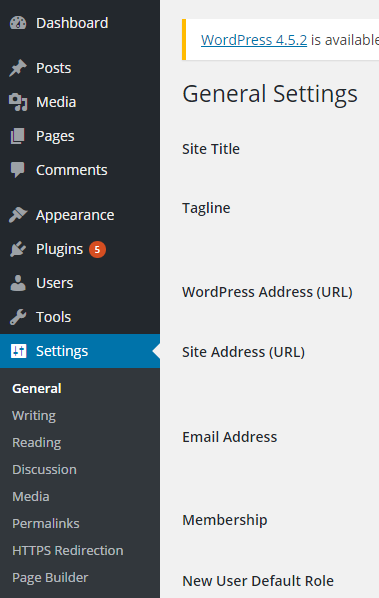Image resolution: width=379 pixels, height=598 pixels.
Task: Open the Permalinks settings submenu
Action: 46,524
